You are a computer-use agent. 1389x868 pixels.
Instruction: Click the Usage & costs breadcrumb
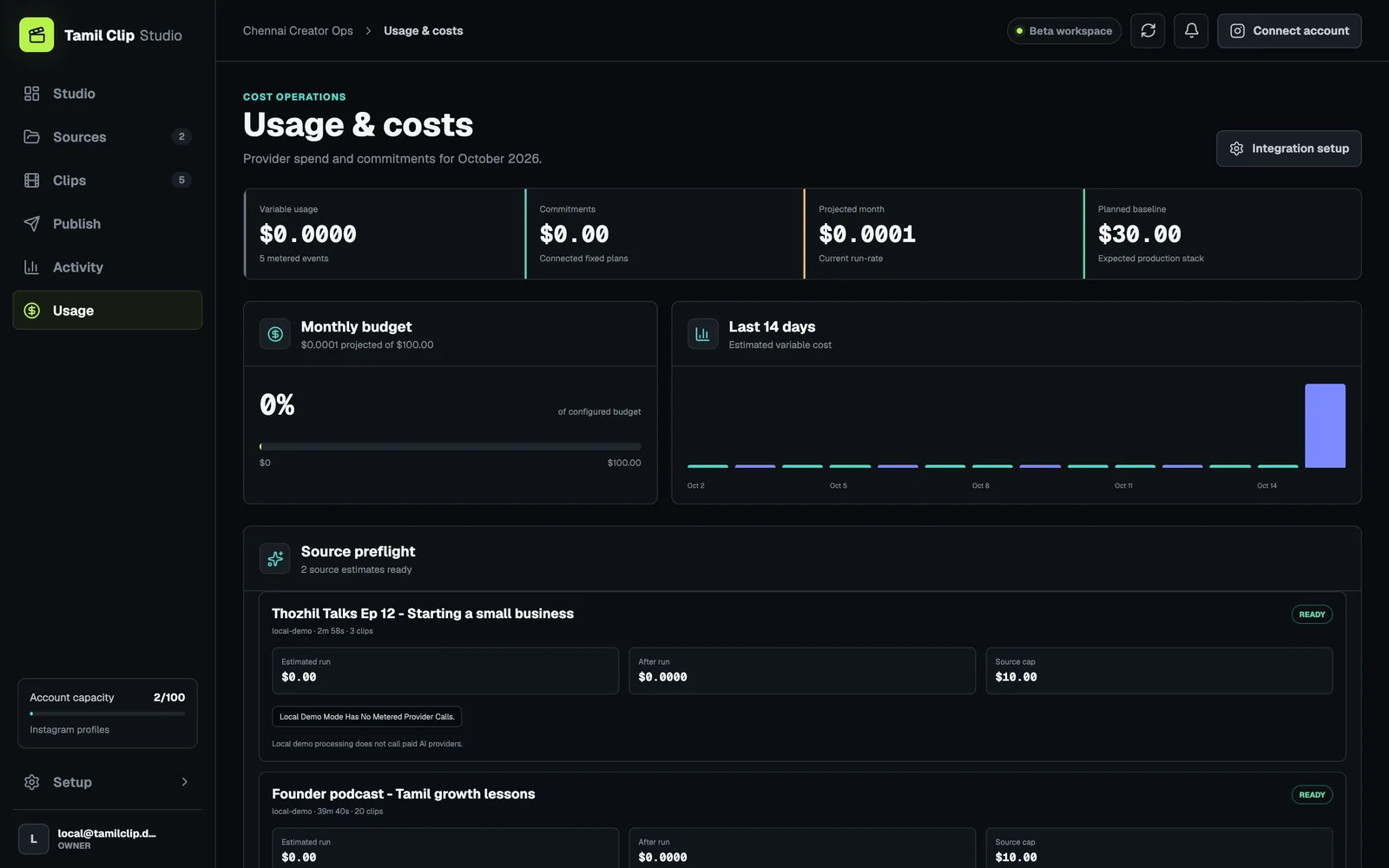[x=424, y=30]
